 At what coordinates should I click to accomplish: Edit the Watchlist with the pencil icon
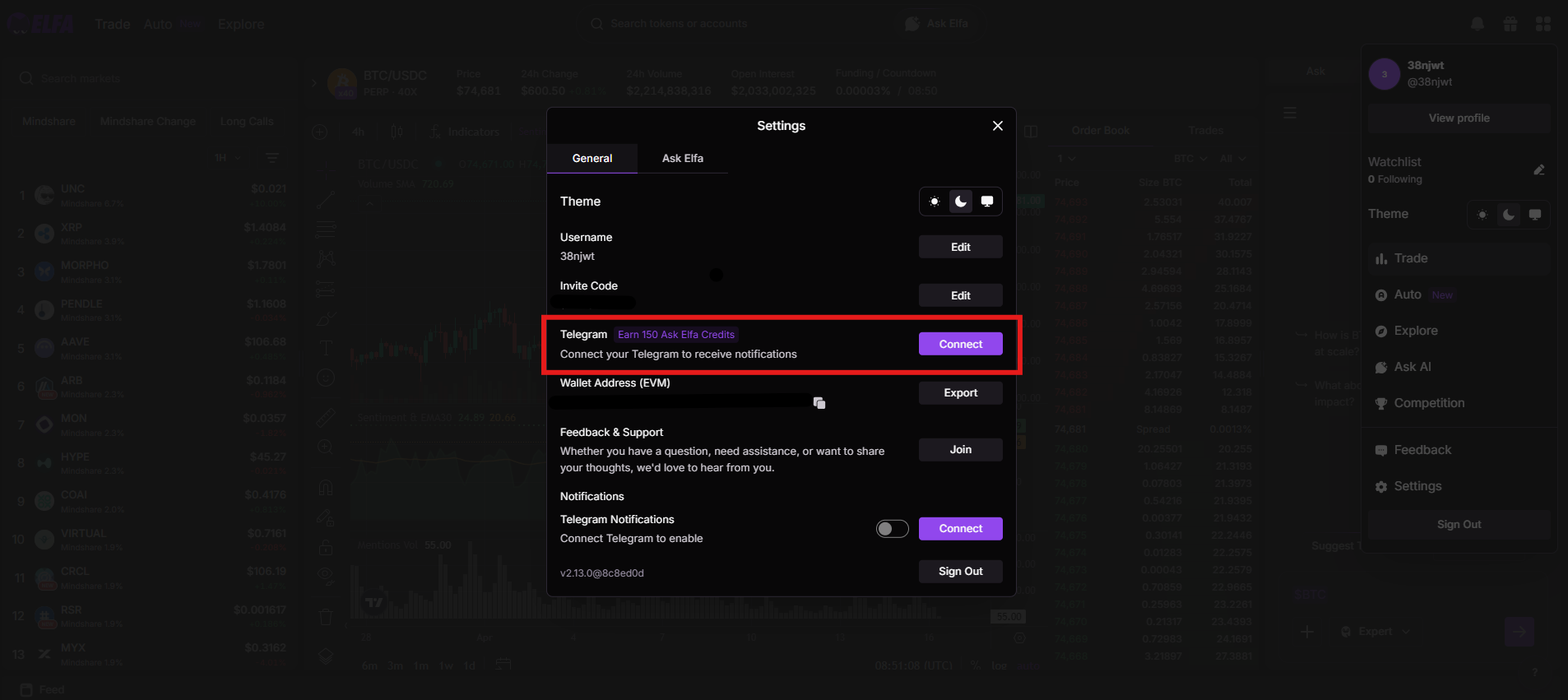pyautogui.click(x=1539, y=170)
